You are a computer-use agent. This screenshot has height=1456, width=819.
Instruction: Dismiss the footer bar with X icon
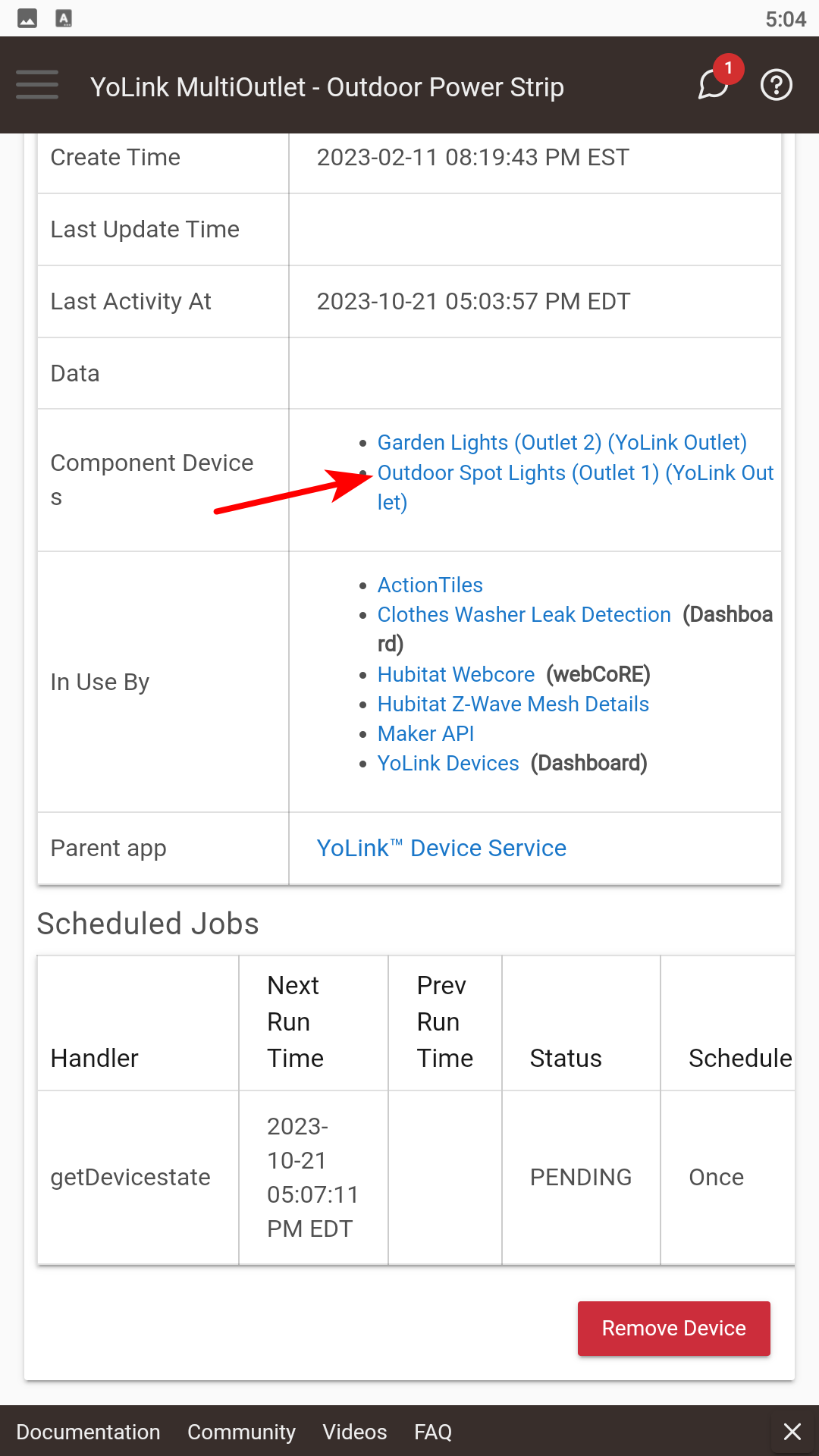(792, 1431)
